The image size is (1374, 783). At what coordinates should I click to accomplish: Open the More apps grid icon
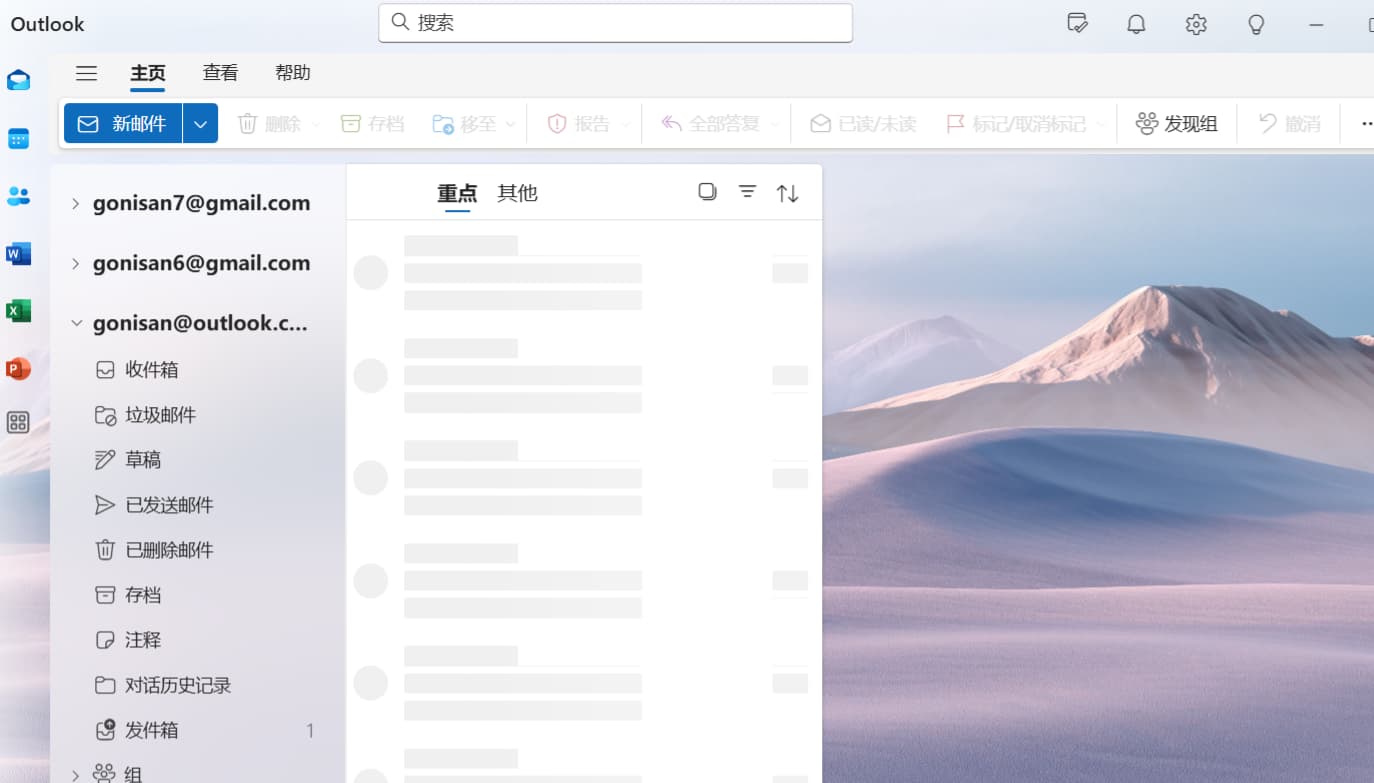(18, 422)
